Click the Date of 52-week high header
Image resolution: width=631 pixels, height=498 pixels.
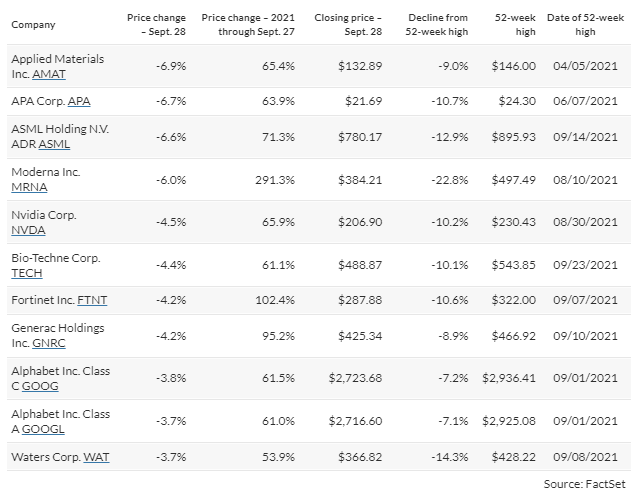[588, 24]
